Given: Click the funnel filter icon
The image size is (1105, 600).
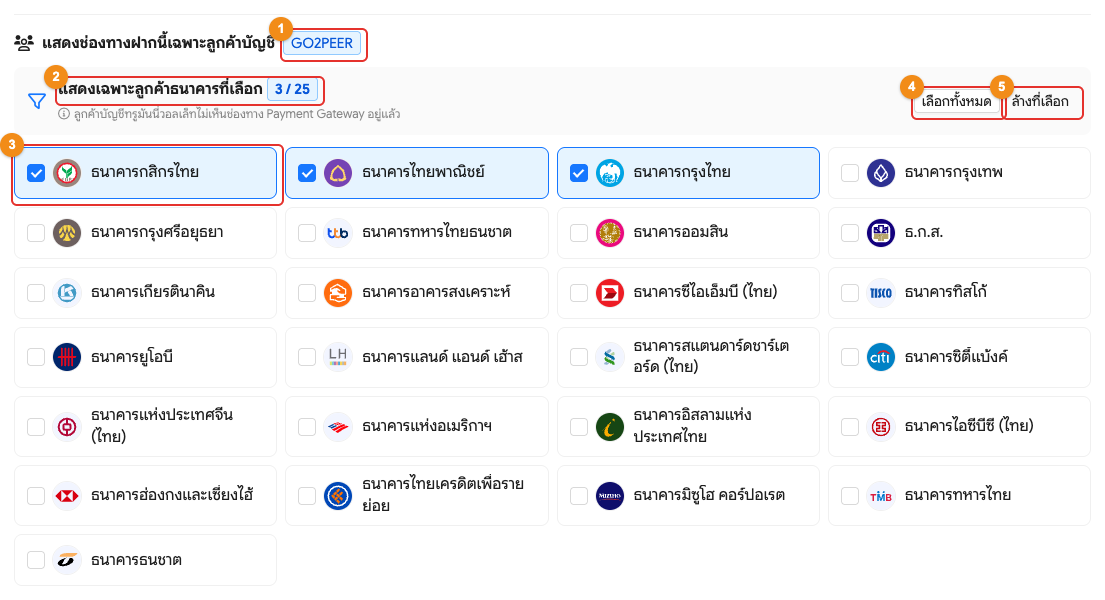Looking at the screenshot, I should (x=37, y=101).
